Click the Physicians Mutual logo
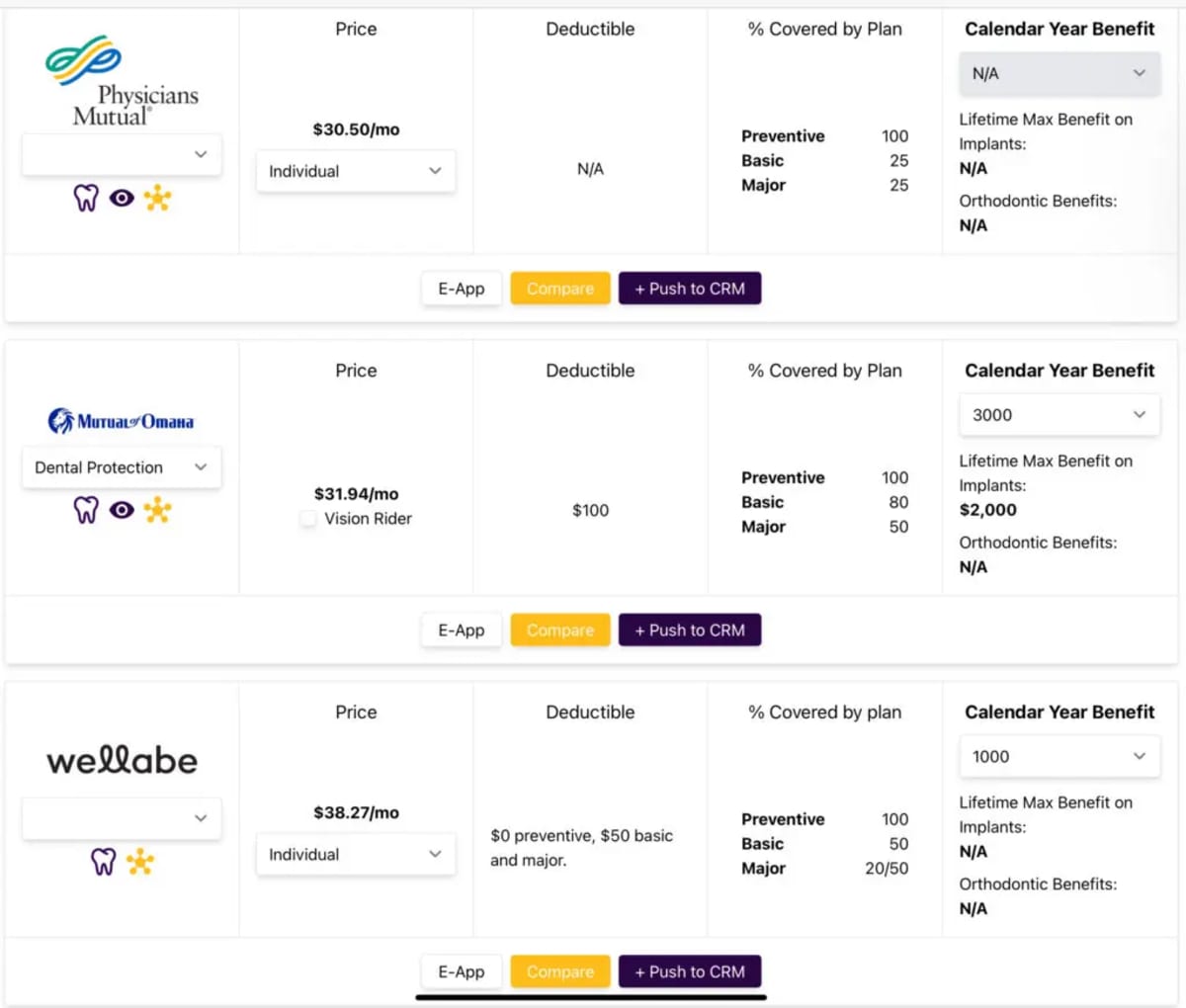Viewport: 1186px width, 1008px height. 122,81
